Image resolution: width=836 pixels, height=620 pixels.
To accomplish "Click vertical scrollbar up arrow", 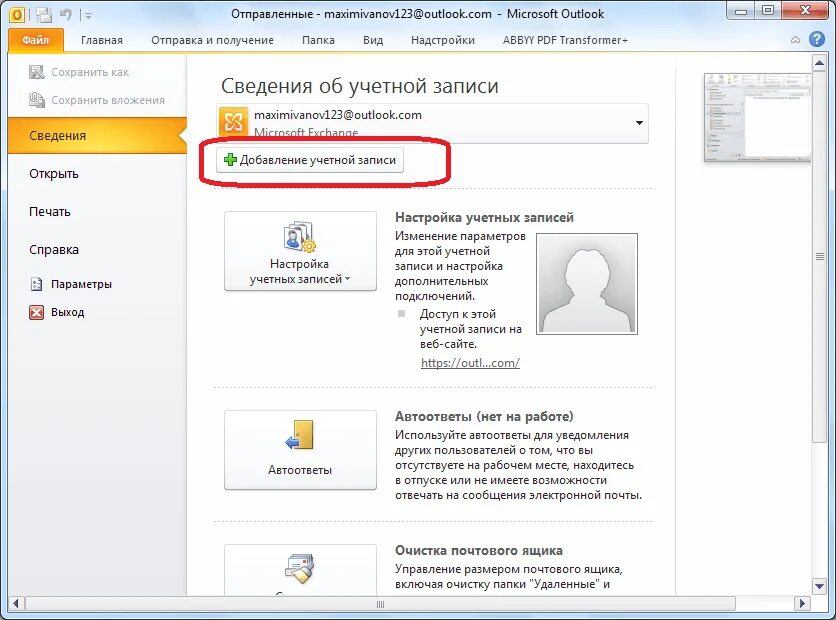I will pos(819,63).
